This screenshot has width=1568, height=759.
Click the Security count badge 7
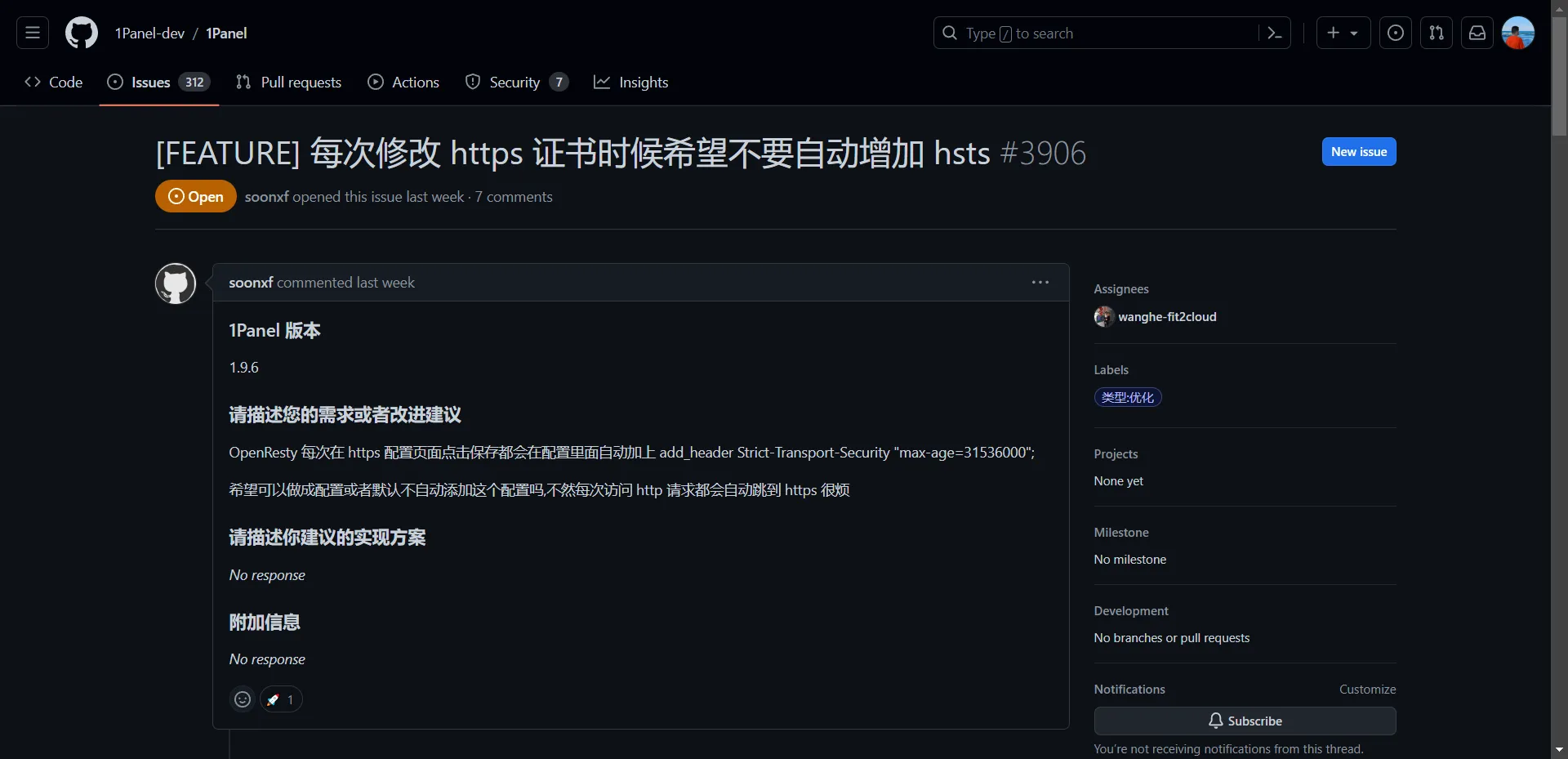(559, 82)
